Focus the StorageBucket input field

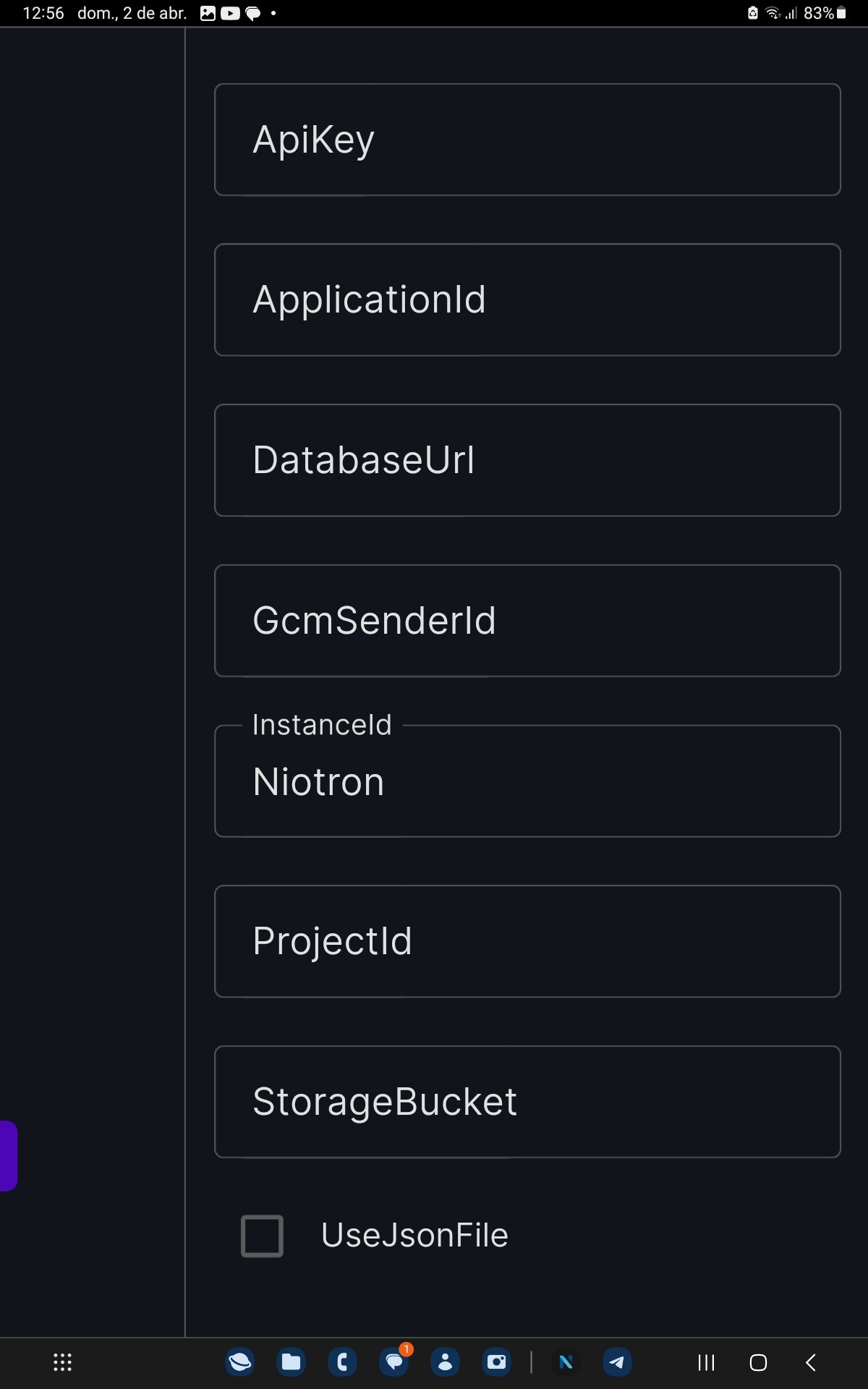point(527,1102)
